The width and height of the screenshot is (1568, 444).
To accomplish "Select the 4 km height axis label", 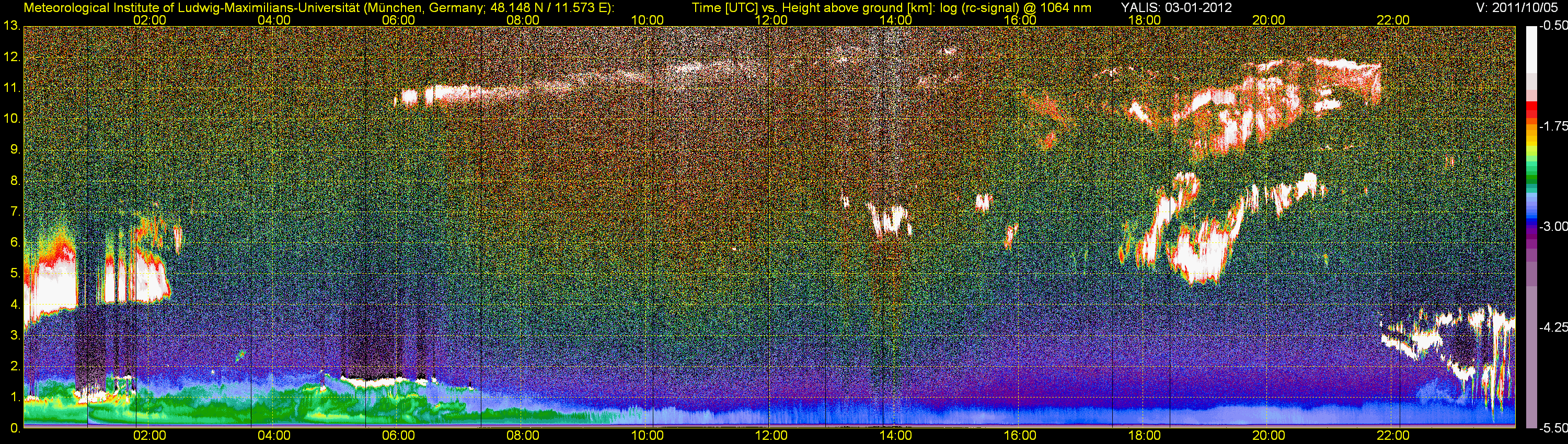I will pyautogui.click(x=15, y=305).
